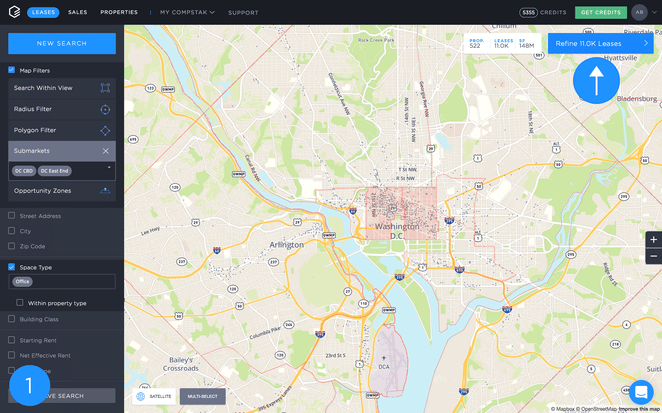Show Opportunity Zones overlay
Image resolution: width=662 pixels, height=413 pixels.
[62, 191]
